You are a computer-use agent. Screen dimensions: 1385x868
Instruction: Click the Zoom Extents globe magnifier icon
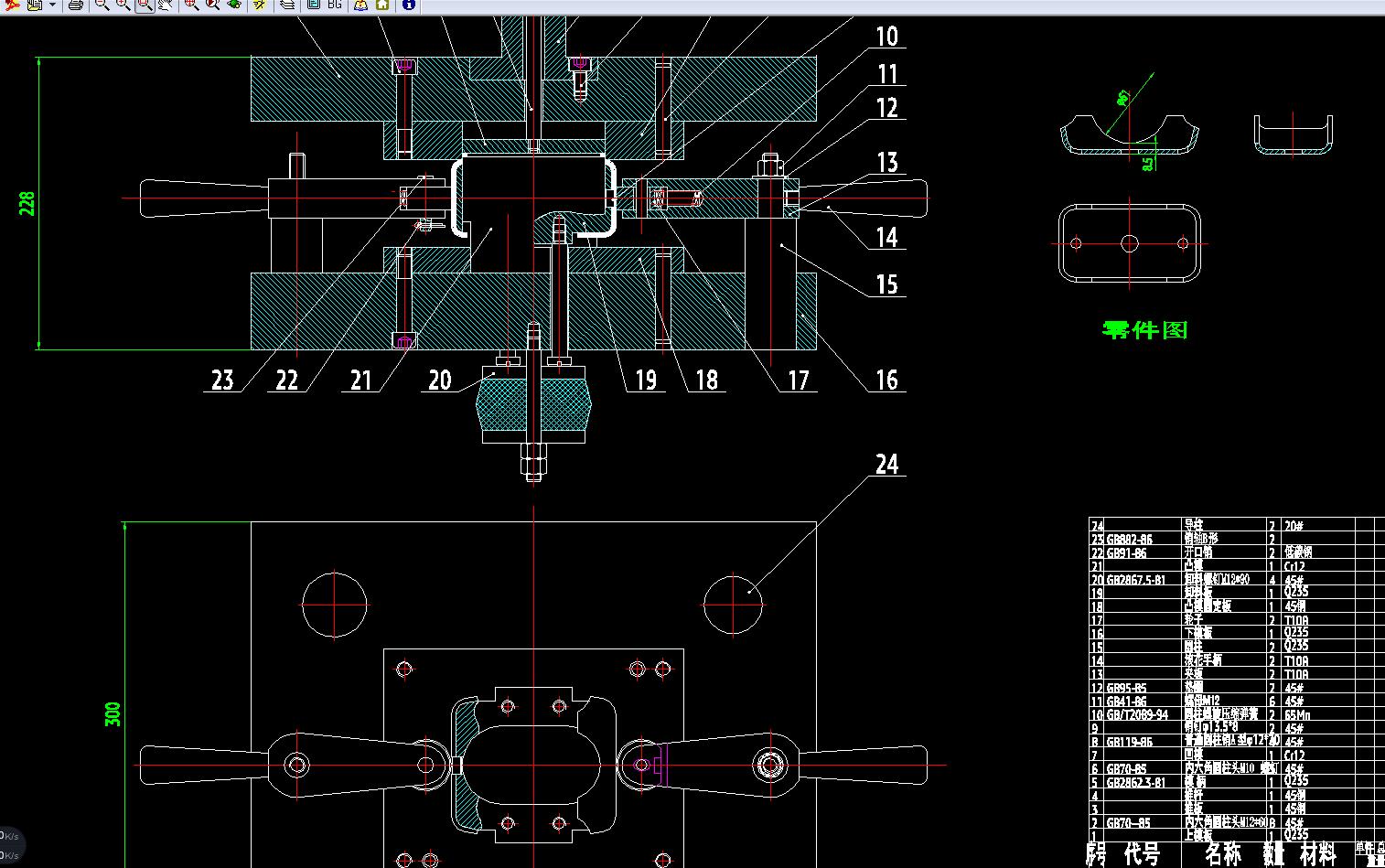[x=191, y=5]
